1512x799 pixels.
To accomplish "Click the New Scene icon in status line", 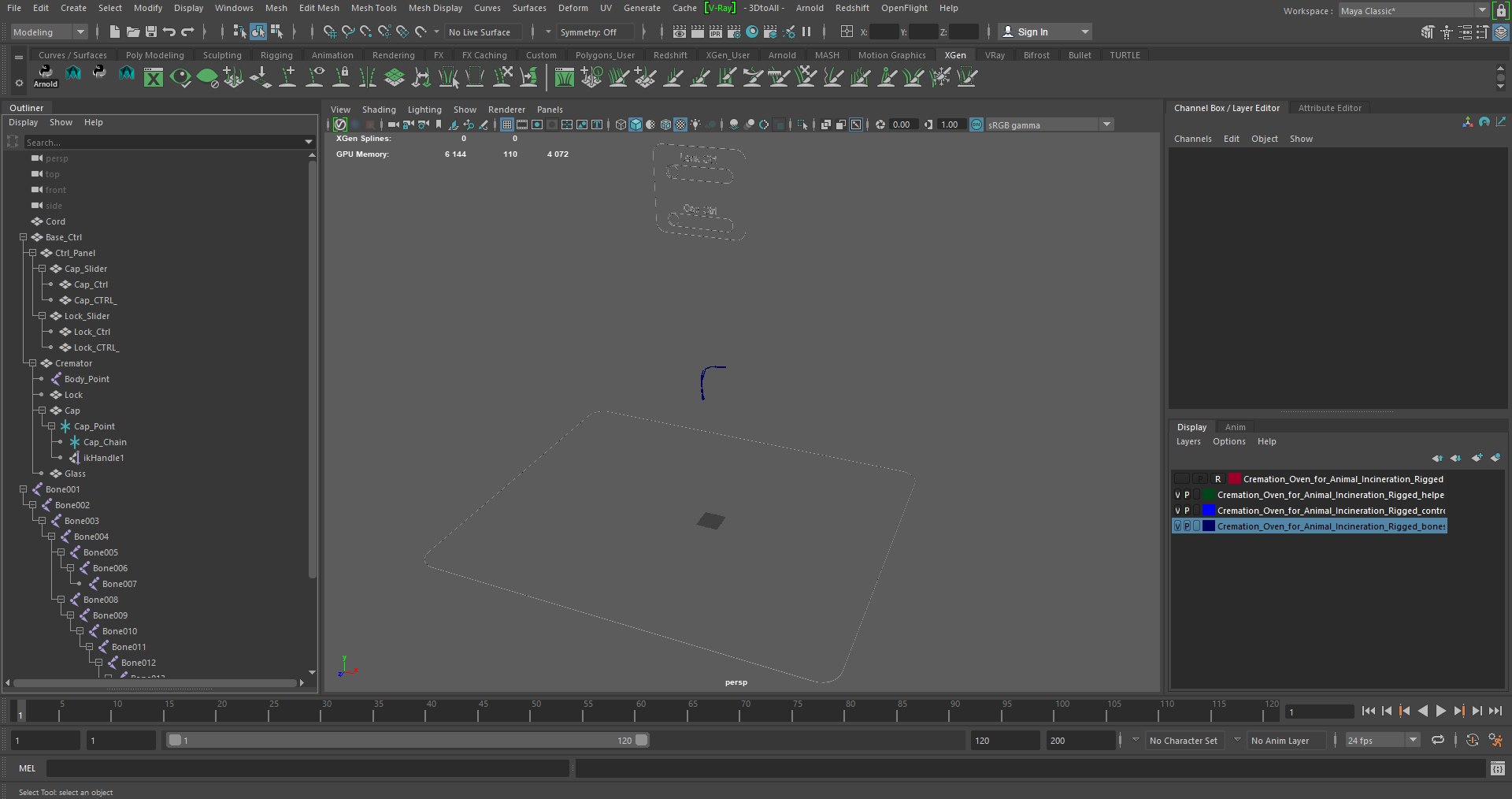I will tap(115, 32).
